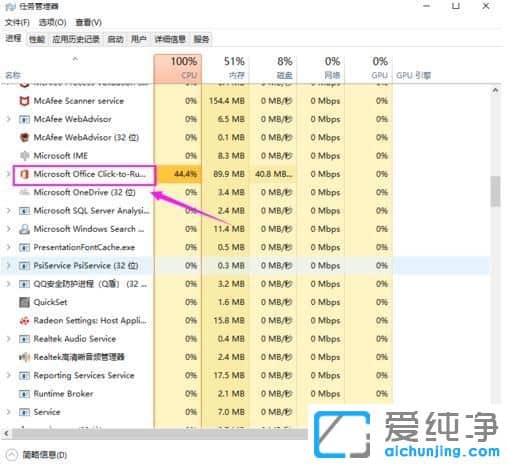Click the Microsoft IME process icon
The width and height of the screenshot is (508, 464).
[24, 156]
